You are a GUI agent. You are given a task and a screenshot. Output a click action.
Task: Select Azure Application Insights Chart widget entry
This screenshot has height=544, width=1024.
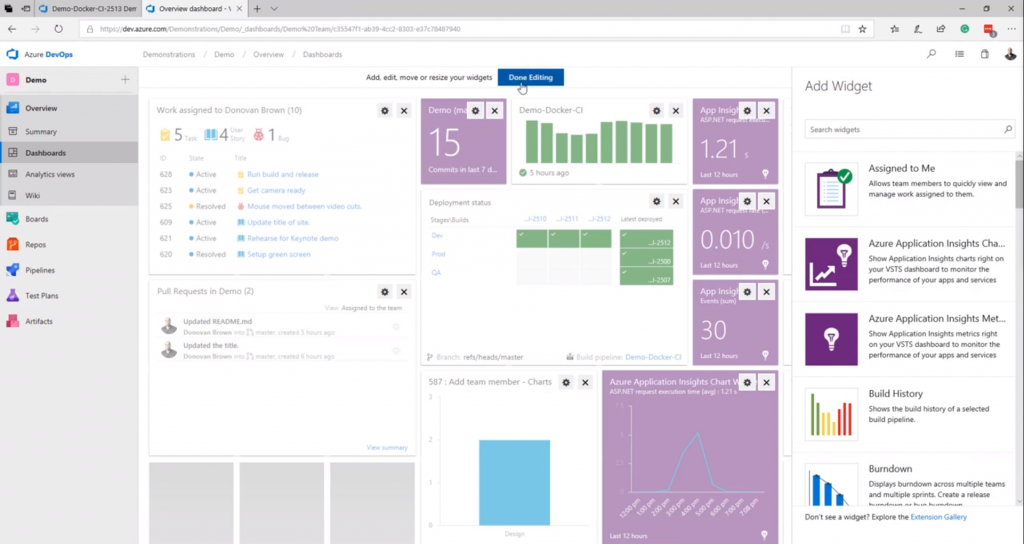click(906, 264)
